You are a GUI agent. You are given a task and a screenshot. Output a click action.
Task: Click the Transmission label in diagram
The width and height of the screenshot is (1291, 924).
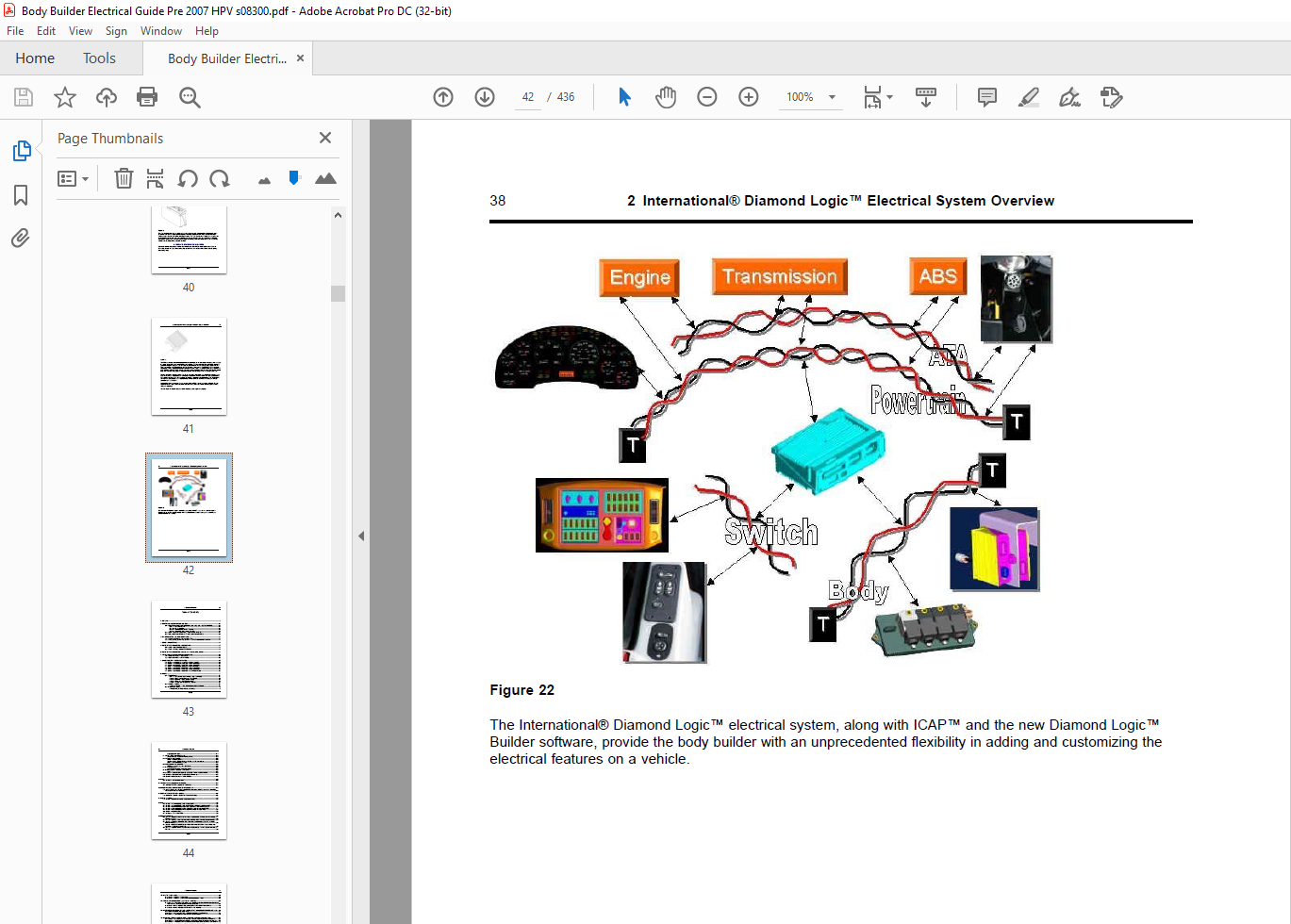[x=780, y=276]
